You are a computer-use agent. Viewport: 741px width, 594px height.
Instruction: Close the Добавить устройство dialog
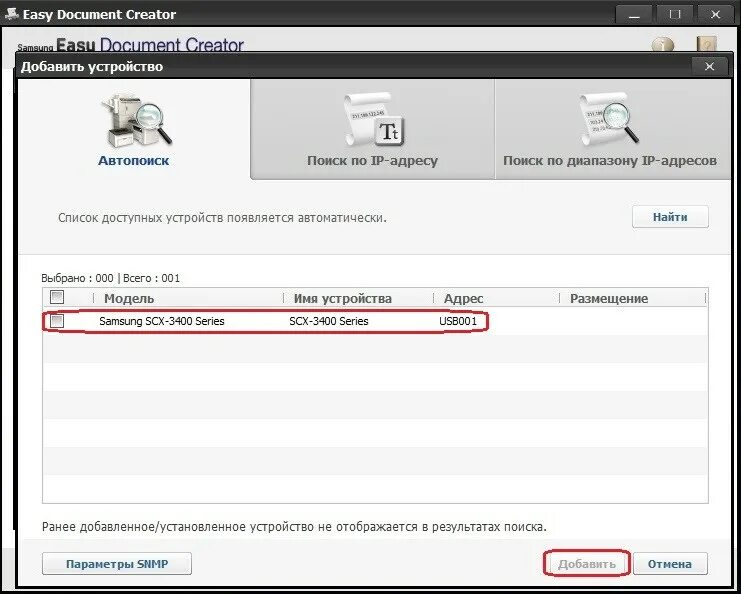(709, 67)
